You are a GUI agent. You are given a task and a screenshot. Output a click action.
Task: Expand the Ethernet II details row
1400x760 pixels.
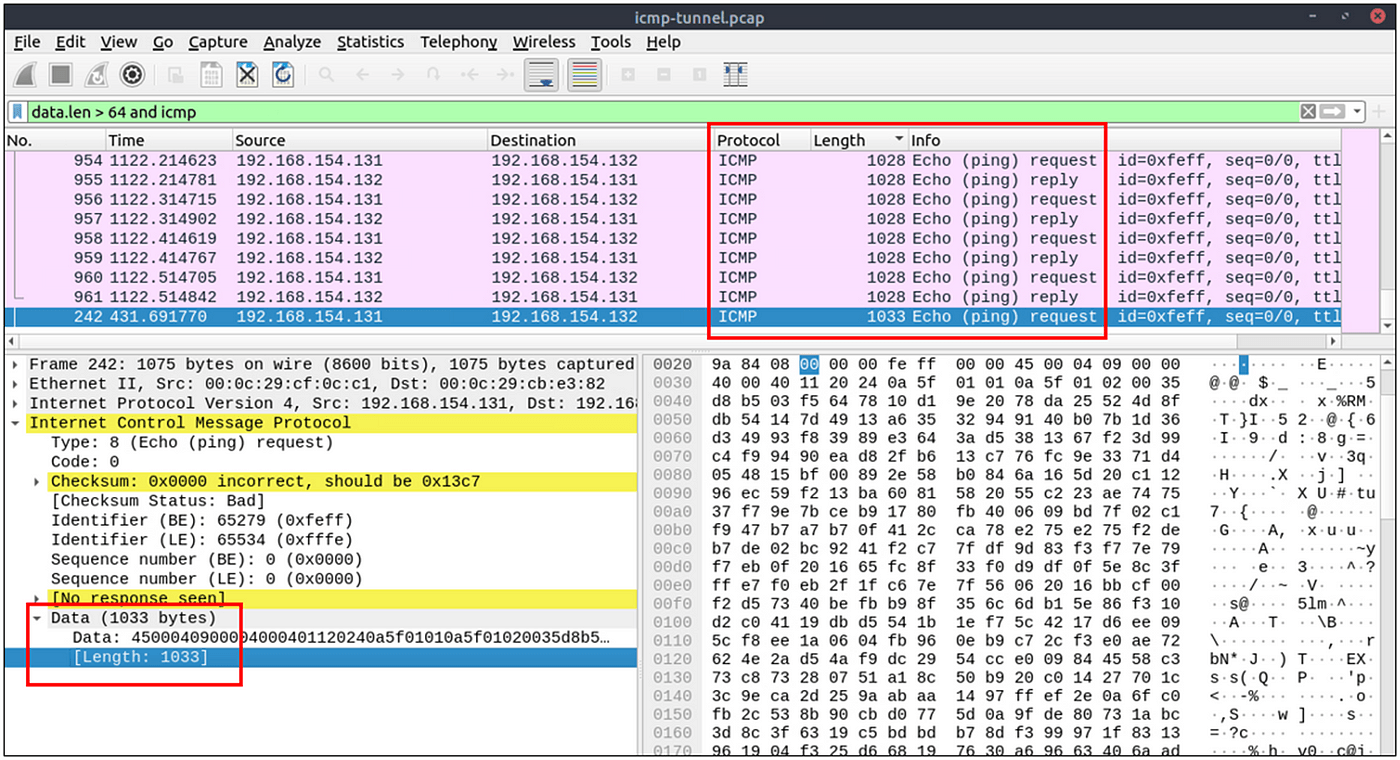click(x=15, y=384)
